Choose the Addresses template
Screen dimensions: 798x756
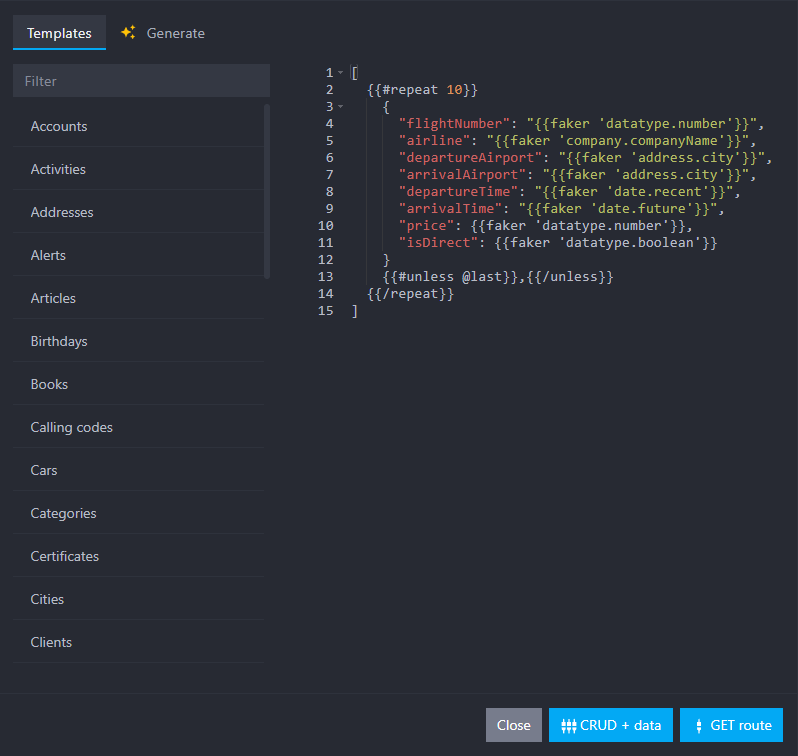coord(62,212)
